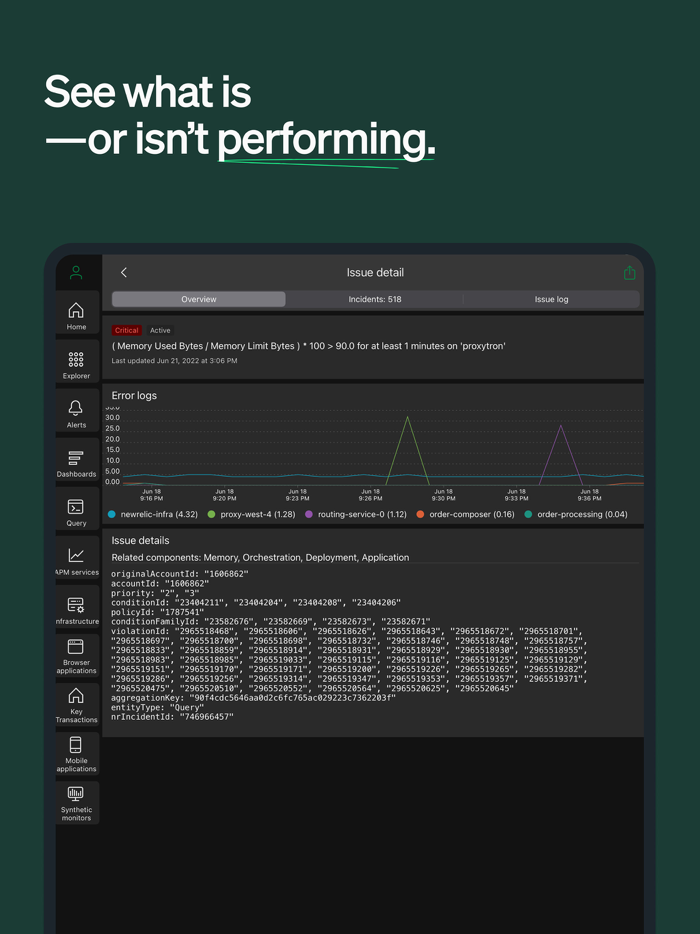Image resolution: width=700 pixels, height=934 pixels.
Task: Tap the Related components line
Action: 260,558
